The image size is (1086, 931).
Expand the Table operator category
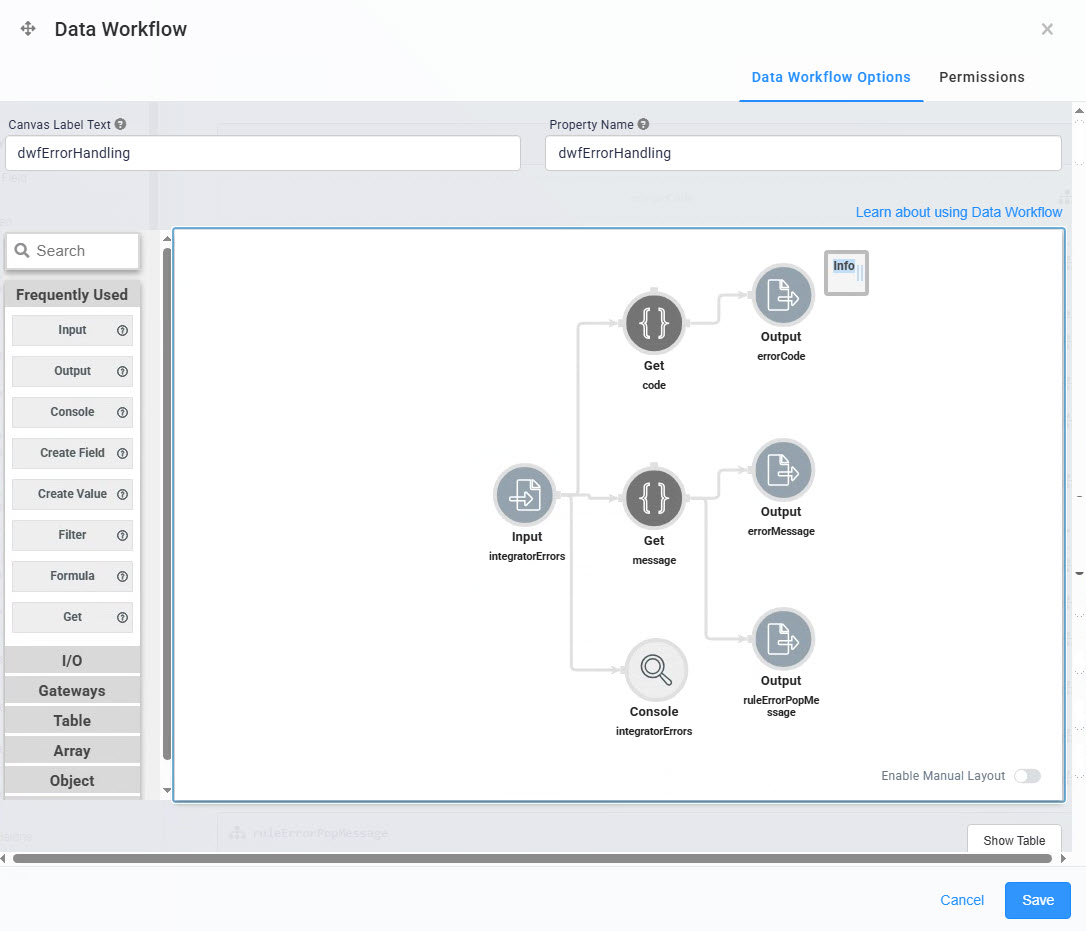tap(72, 720)
